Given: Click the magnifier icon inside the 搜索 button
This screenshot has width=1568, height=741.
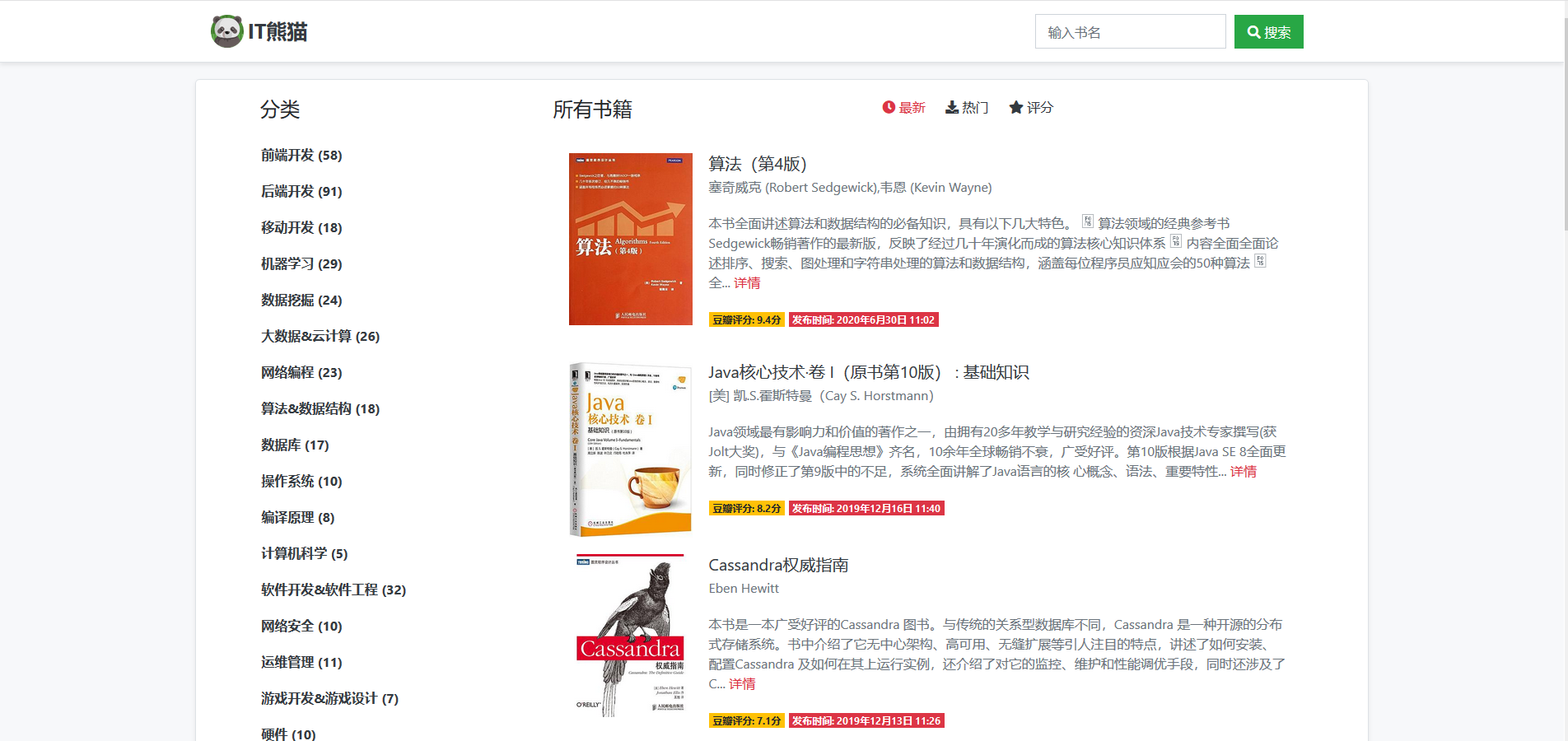Looking at the screenshot, I should click(1253, 31).
